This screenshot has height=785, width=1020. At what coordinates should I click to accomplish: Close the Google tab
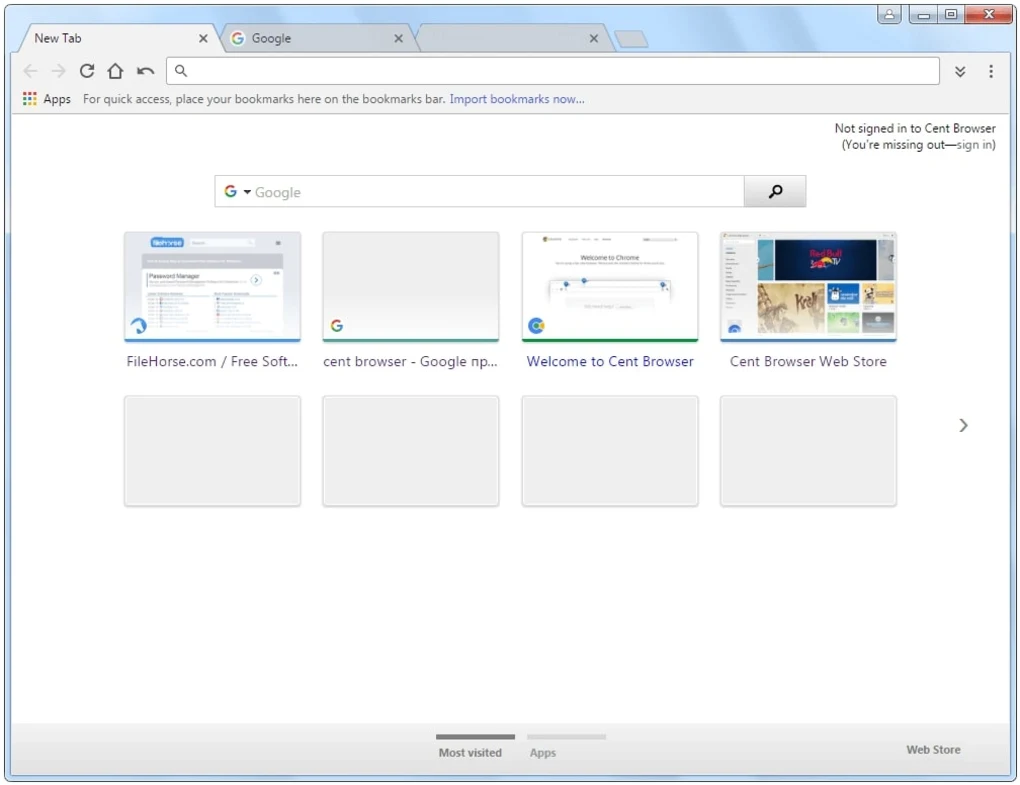click(398, 38)
